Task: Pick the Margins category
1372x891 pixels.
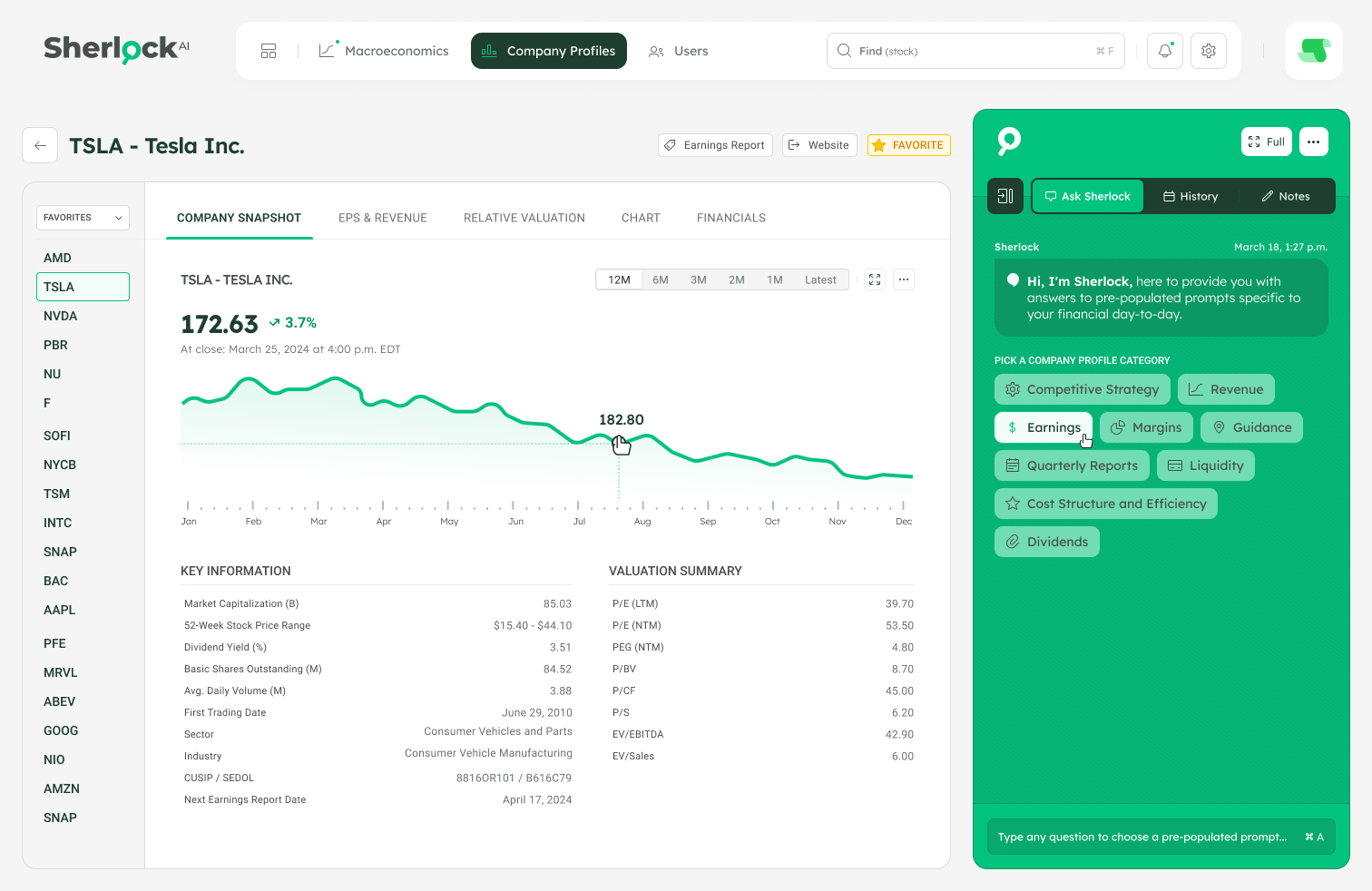Action: (1146, 427)
